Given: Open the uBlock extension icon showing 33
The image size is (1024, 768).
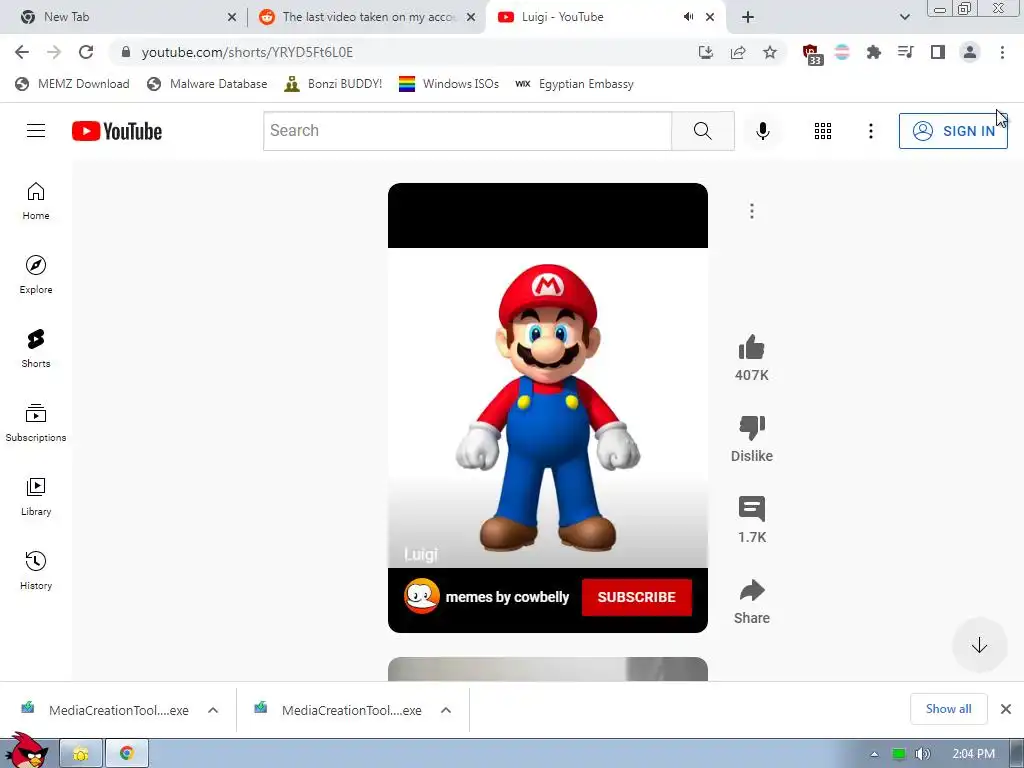Looking at the screenshot, I should pos(812,54).
